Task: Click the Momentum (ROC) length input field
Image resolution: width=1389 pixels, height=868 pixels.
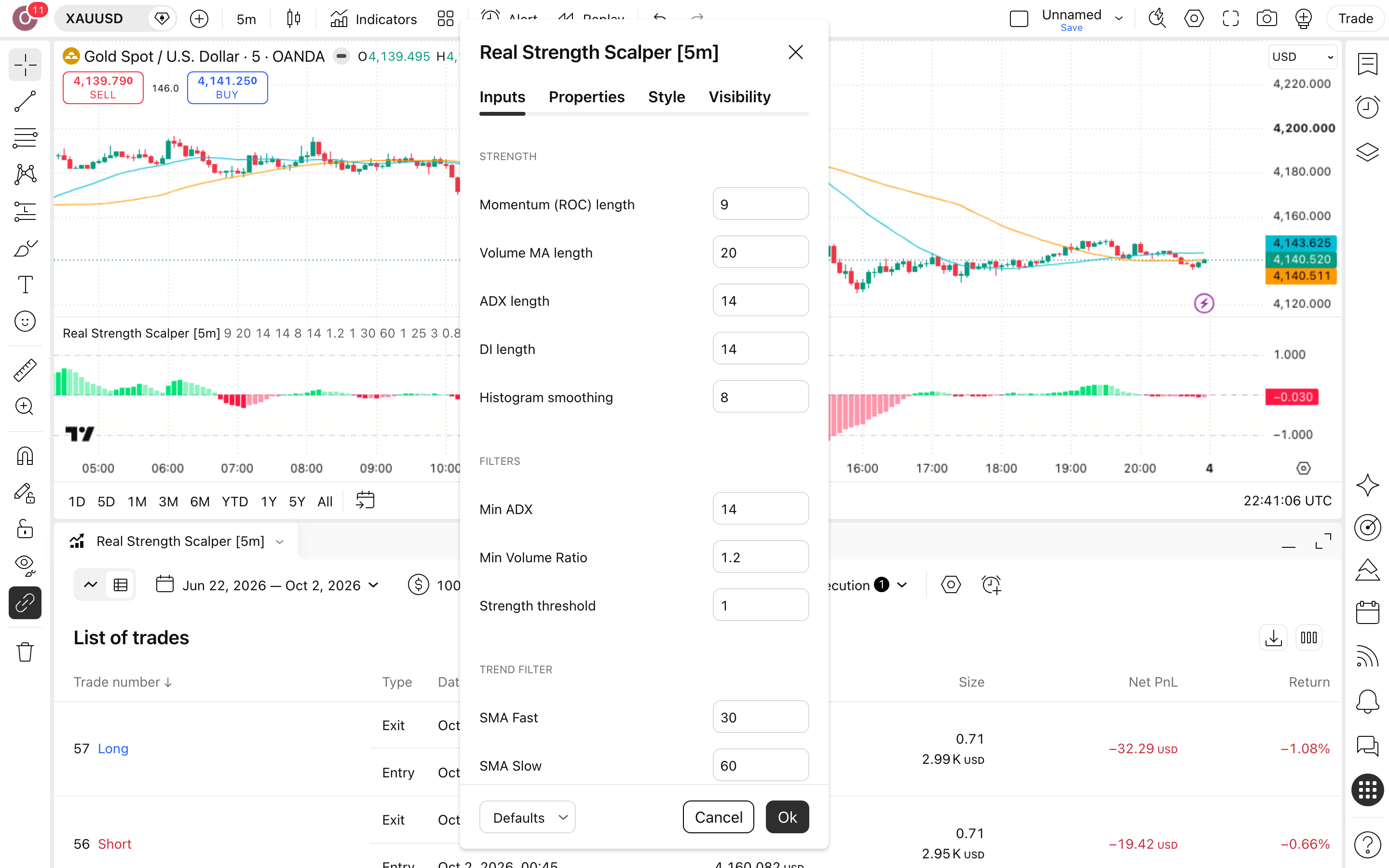Action: 761,204
